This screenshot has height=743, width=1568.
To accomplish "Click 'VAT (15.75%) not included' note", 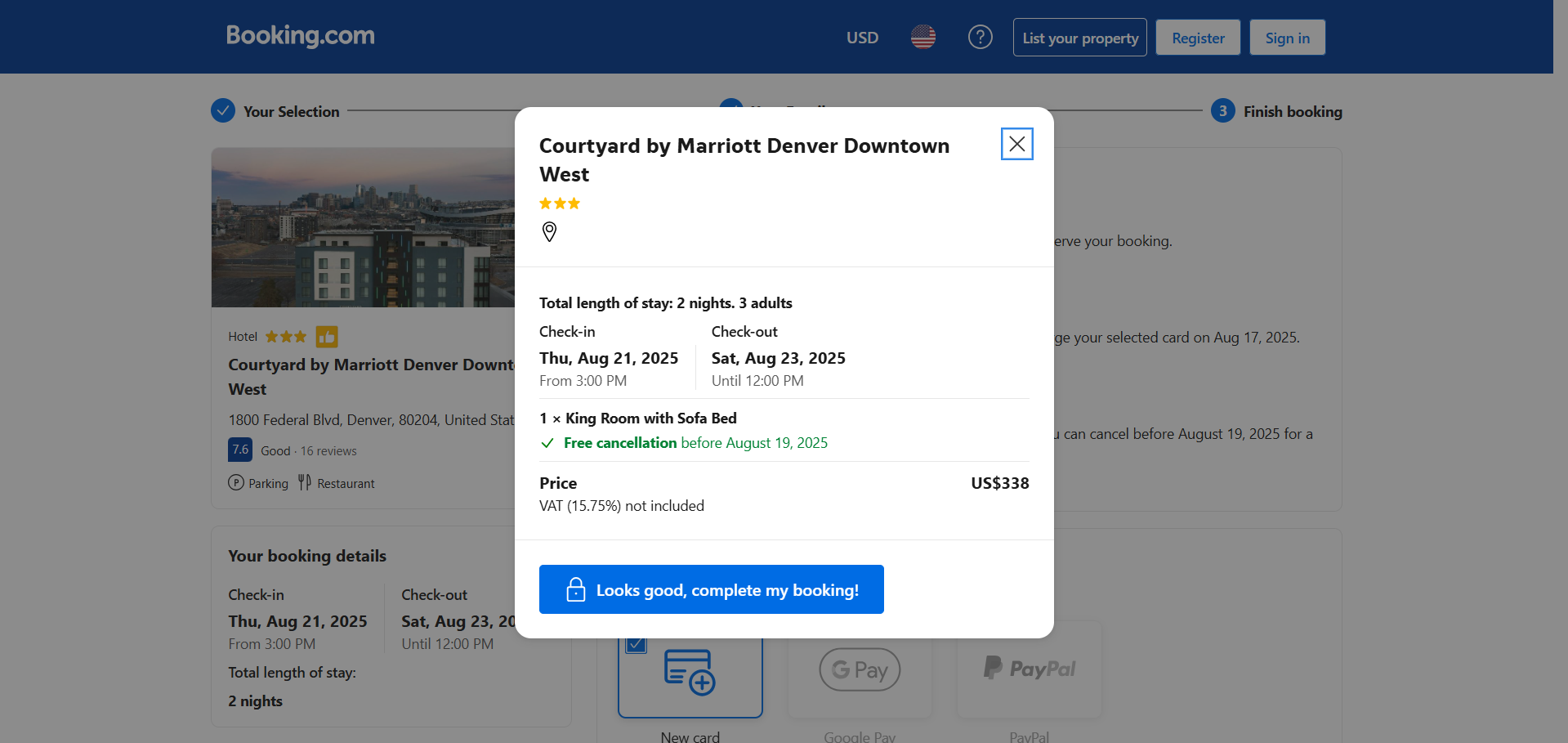I will click(622, 506).
